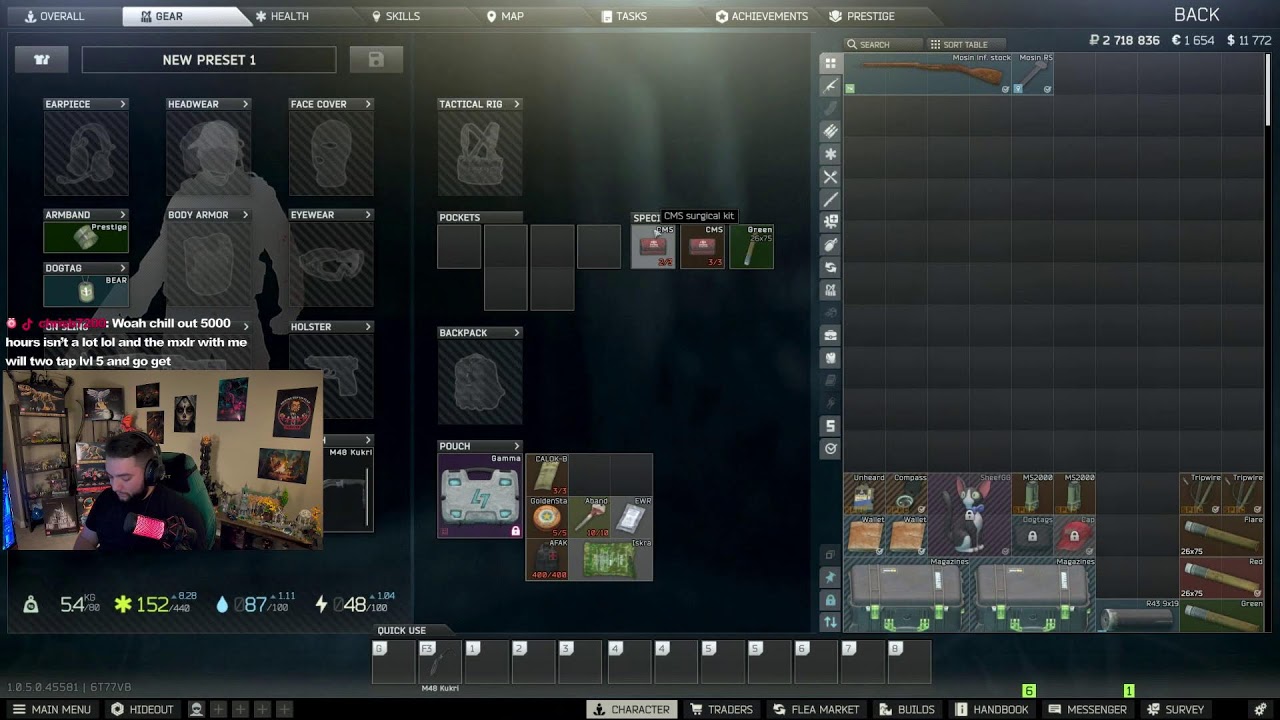This screenshot has width=1280, height=720.
Task: Expand the Face Cover slot arrow
Action: (368, 104)
